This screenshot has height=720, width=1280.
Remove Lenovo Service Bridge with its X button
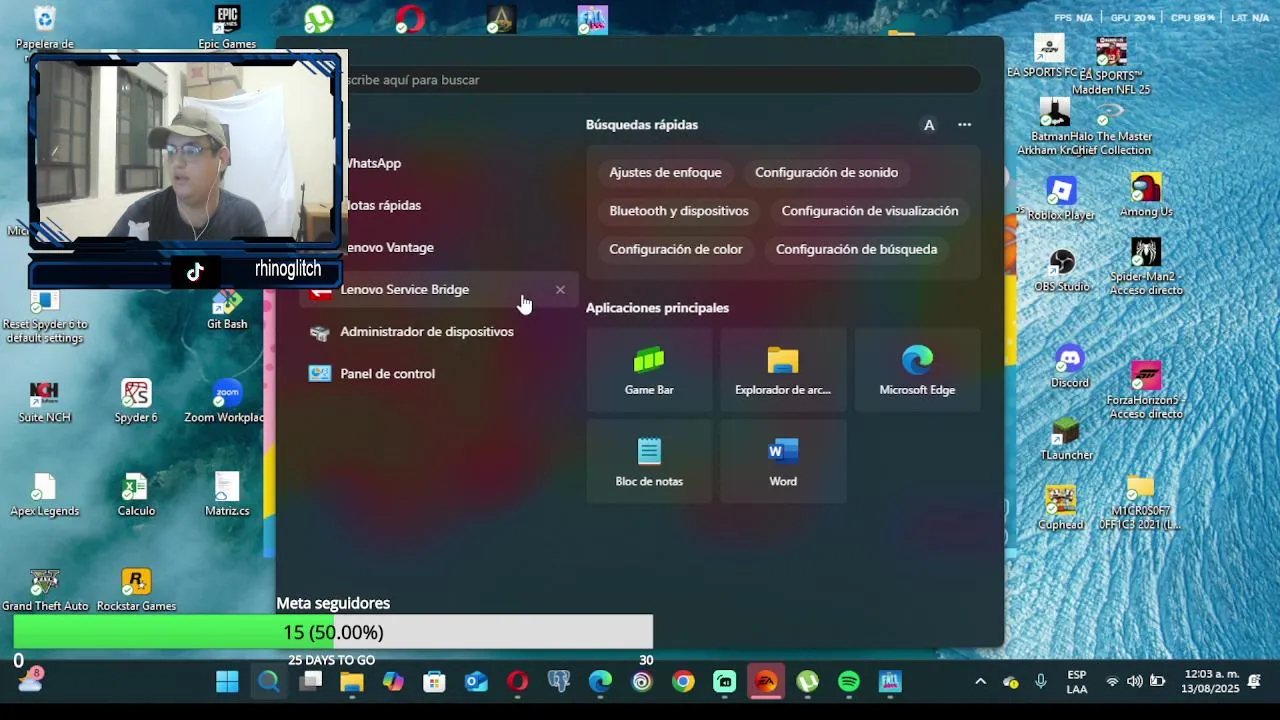click(x=560, y=290)
